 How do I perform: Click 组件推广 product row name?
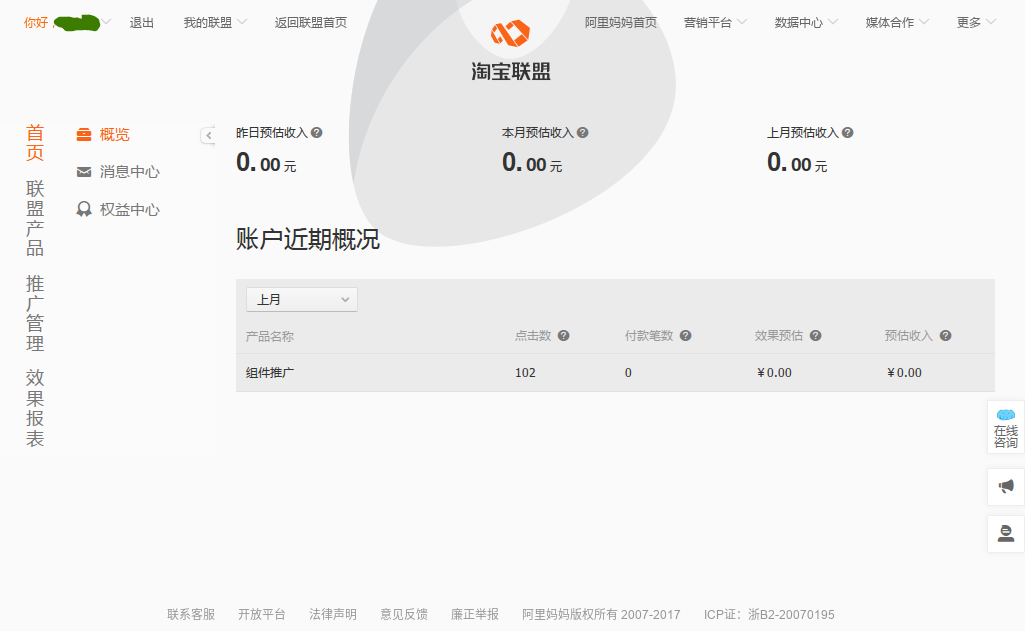pyautogui.click(x=270, y=373)
